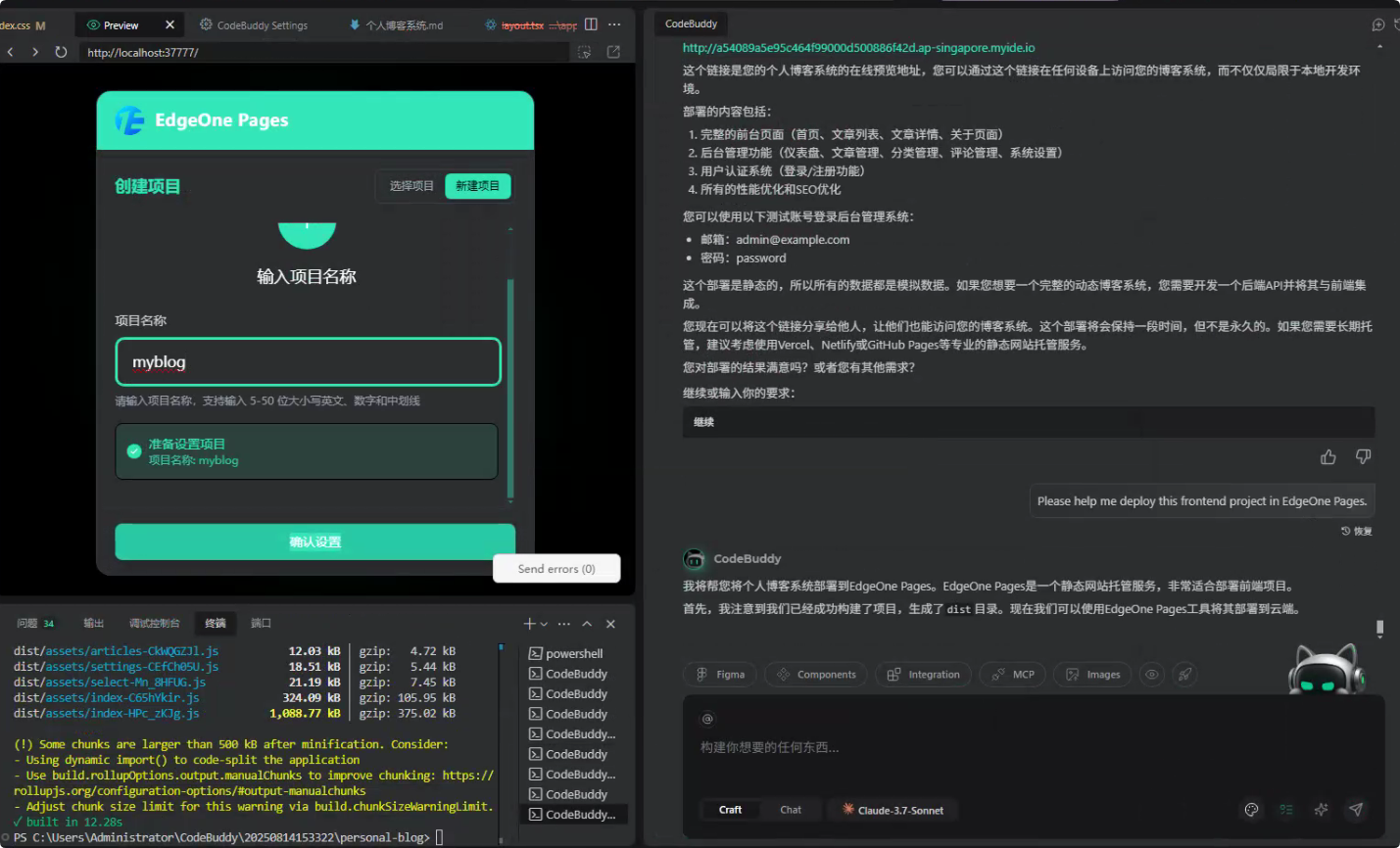Viewport: 1400px width, 848px height.
Task: Switch to Chat mode
Action: (x=791, y=810)
